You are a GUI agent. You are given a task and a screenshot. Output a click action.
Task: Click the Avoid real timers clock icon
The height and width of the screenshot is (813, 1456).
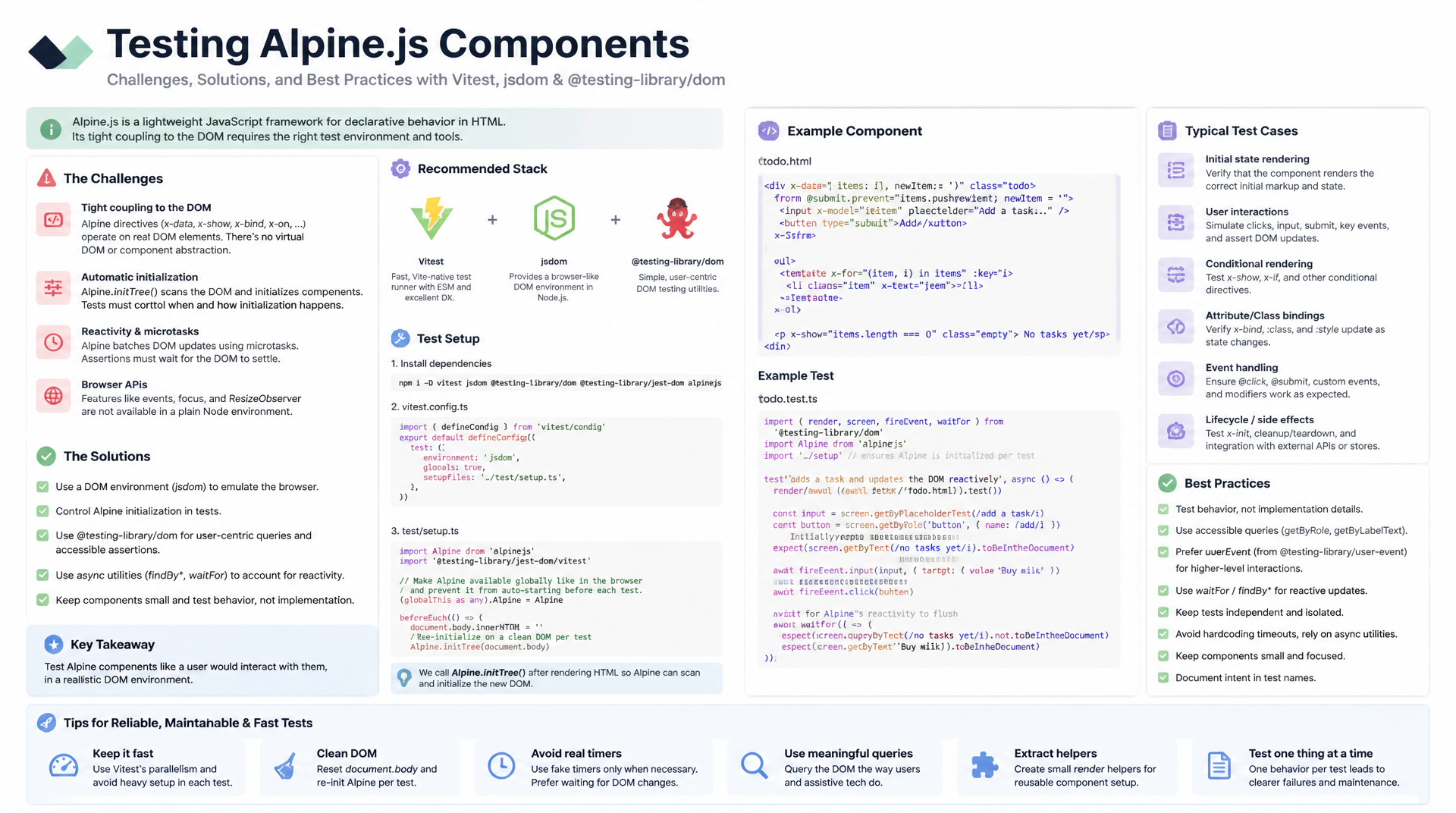point(501,766)
